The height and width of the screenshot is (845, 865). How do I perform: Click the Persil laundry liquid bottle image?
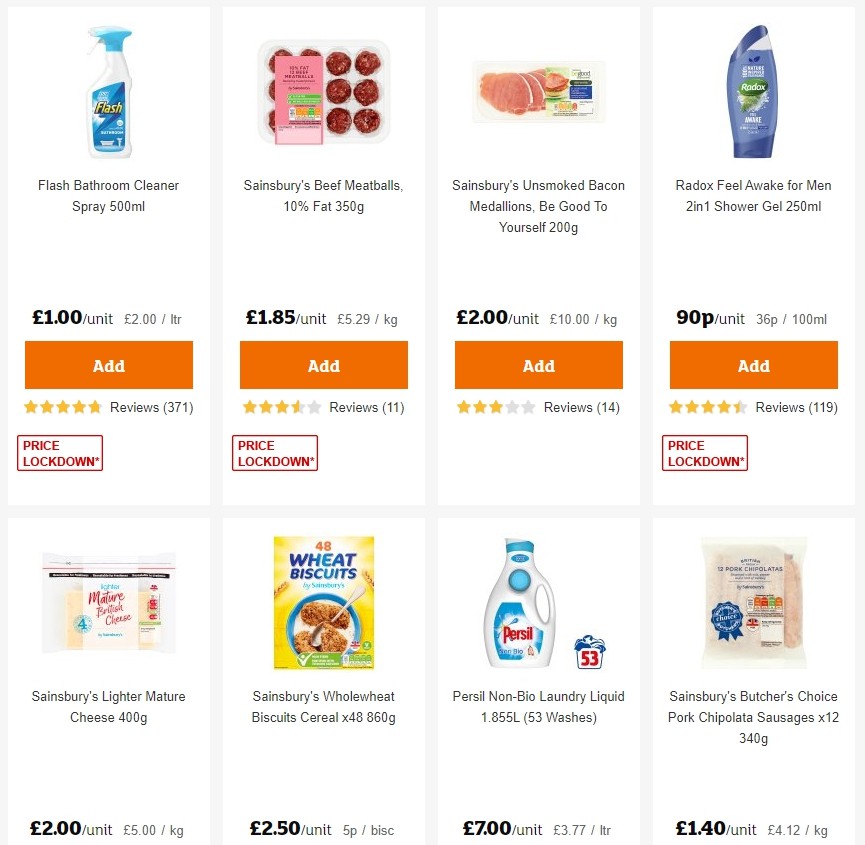522,601
